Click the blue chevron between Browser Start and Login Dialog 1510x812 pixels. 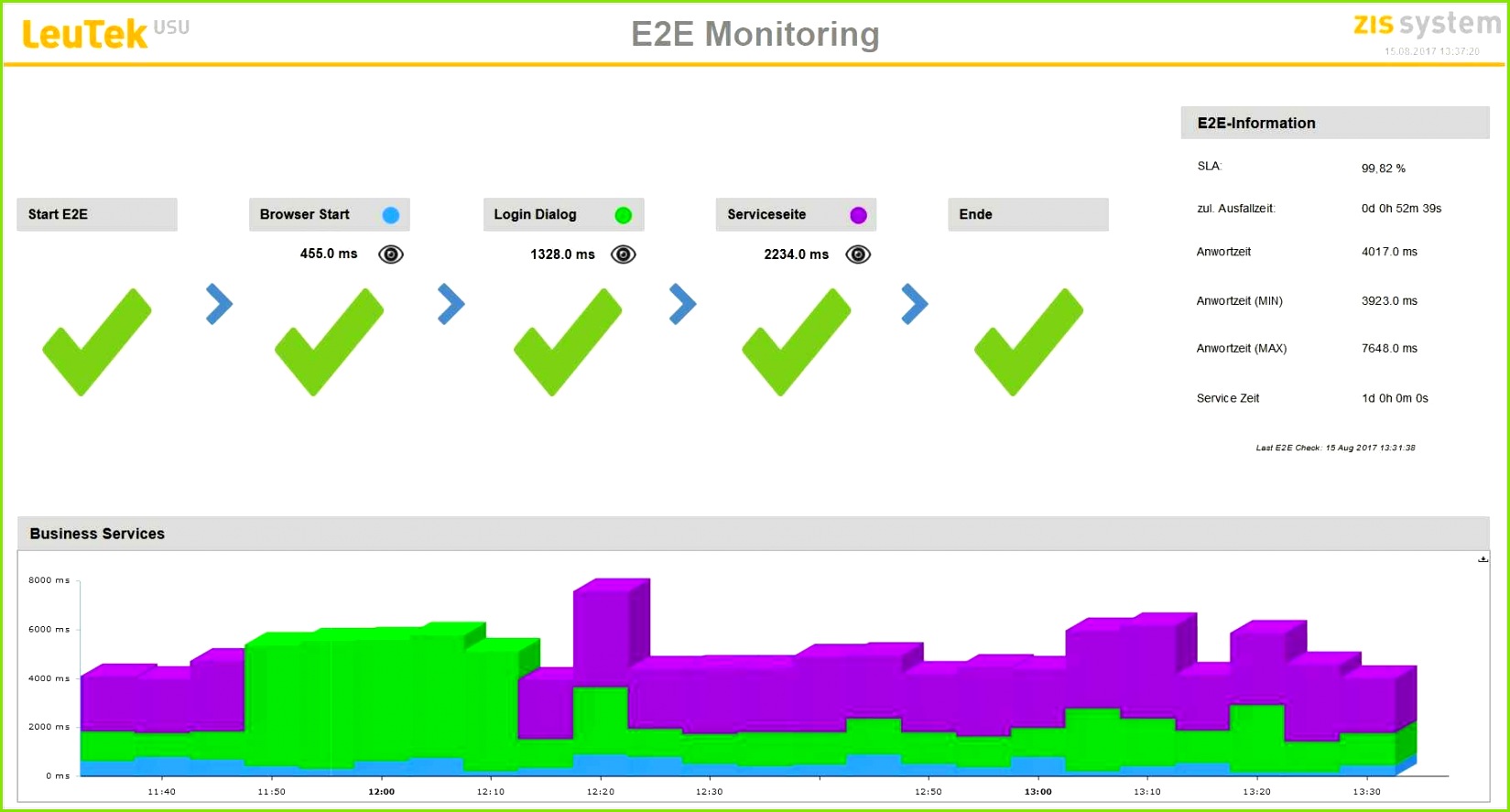click(451, 304)
